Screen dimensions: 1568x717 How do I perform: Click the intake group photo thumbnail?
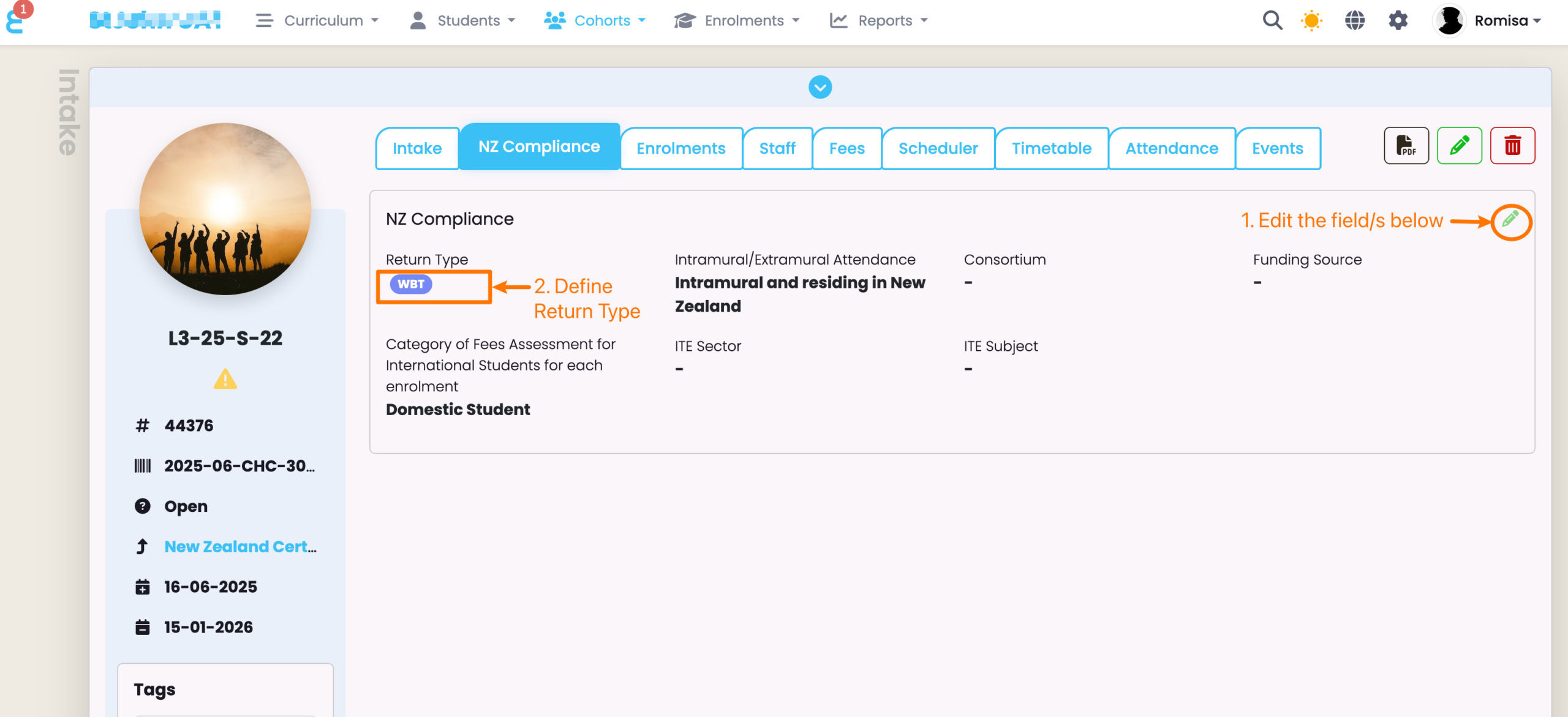tap(225, 209)
